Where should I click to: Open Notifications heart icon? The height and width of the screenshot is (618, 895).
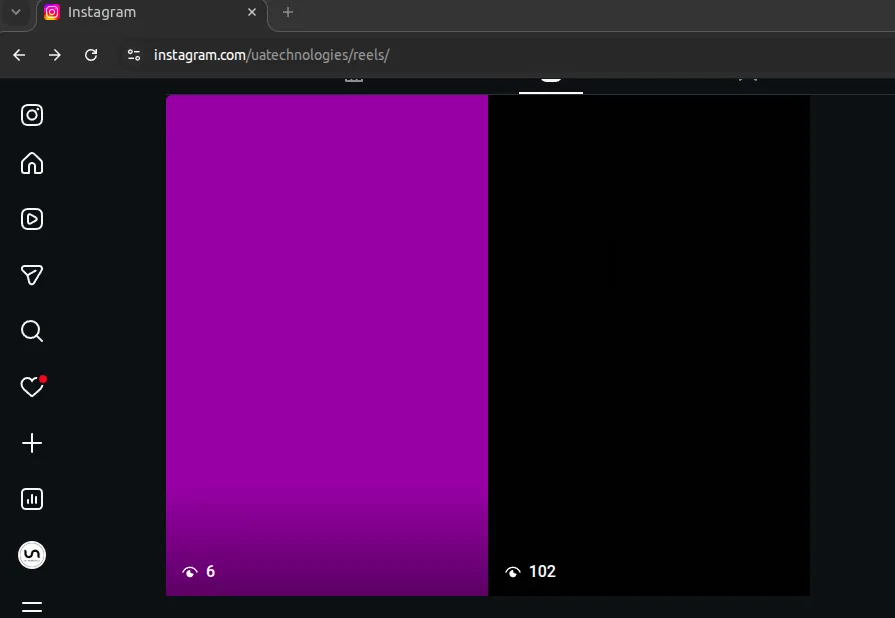(32, 387)
